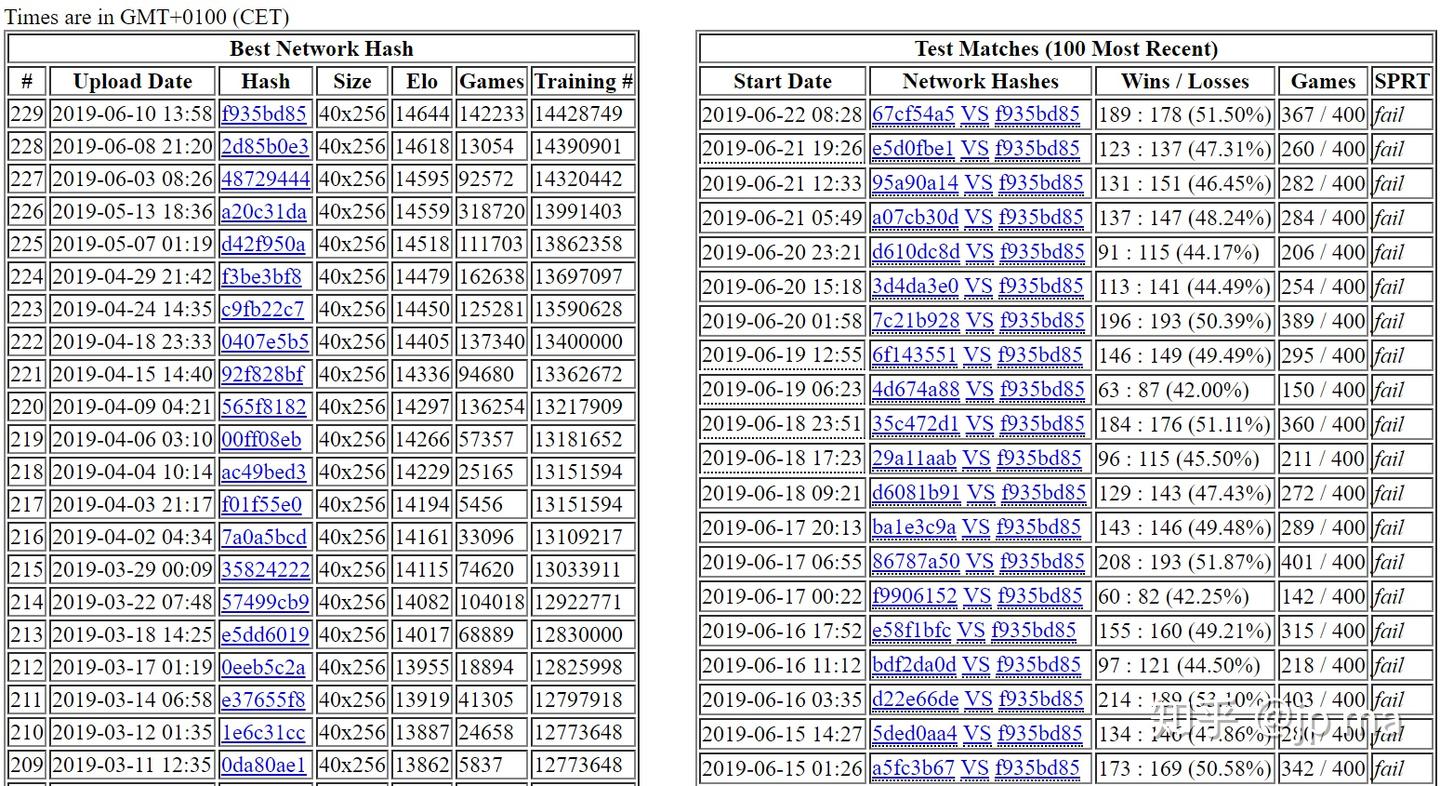Open network hash 48729444 from row 227
The height and width of the screenshot is (786, 1440).
[265, 178]
